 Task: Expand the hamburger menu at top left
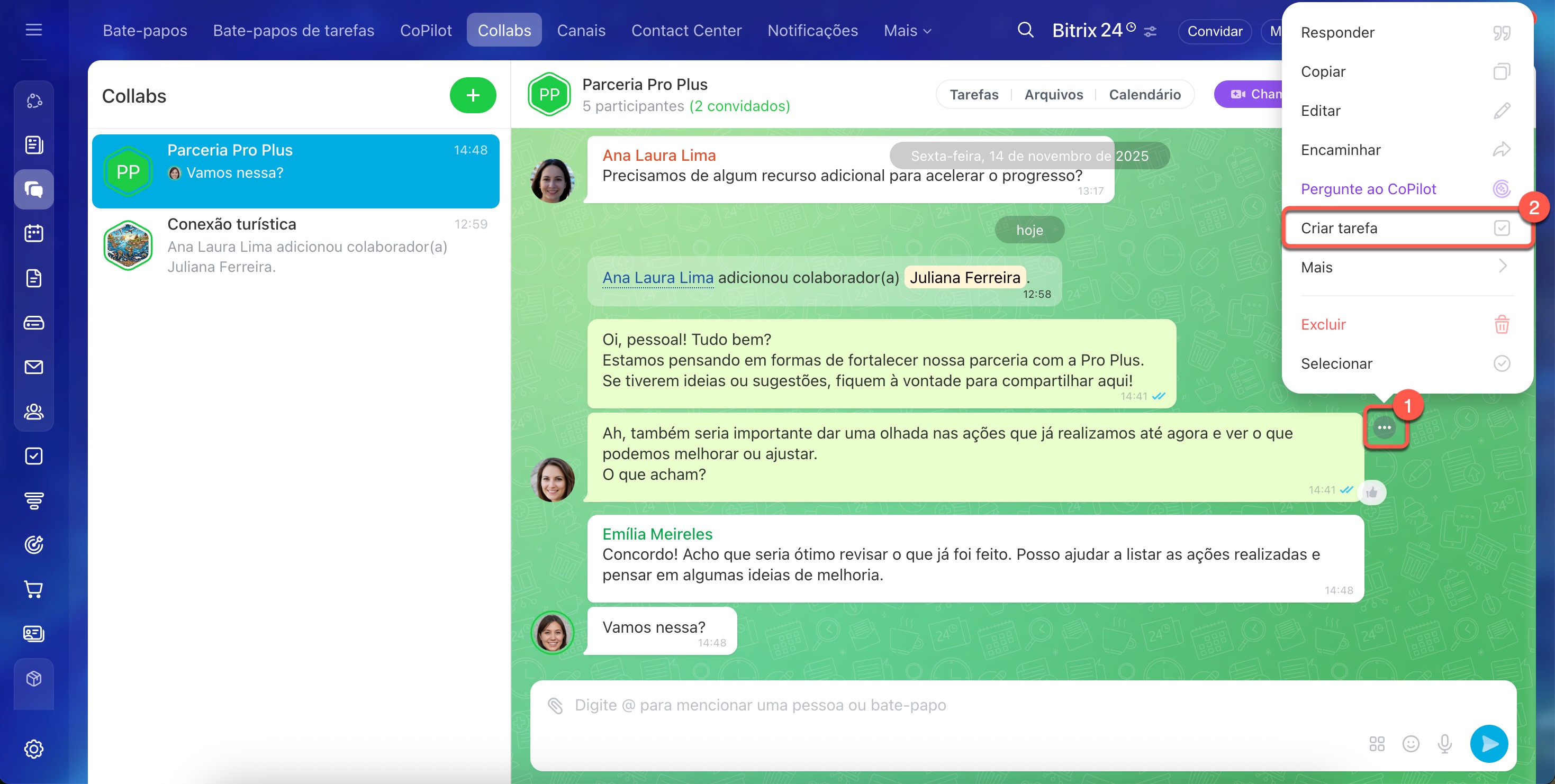34,30
